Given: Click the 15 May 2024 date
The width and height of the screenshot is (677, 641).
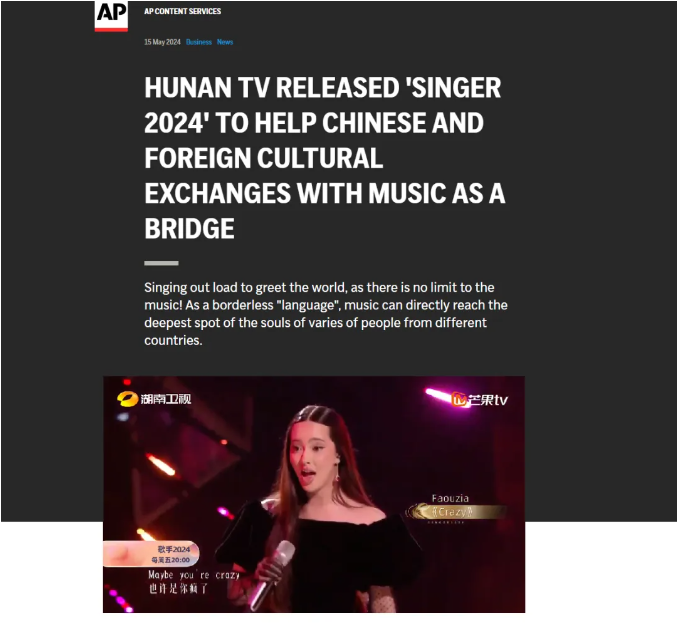Looking at the screenshot, I should (162, 42).
